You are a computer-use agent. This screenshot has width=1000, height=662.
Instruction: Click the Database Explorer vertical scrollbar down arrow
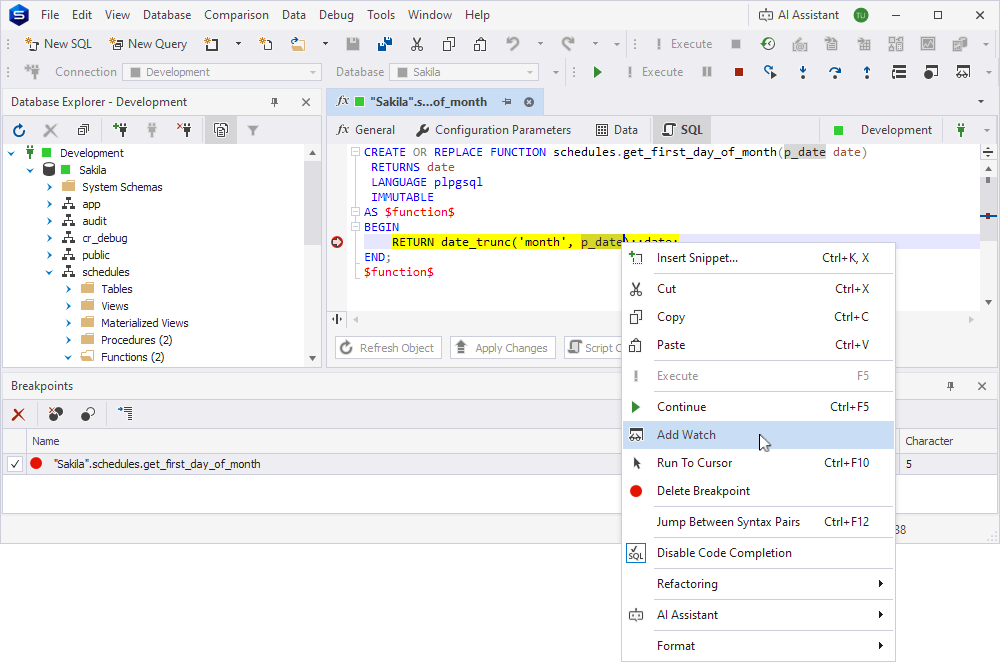coord(312,358)
